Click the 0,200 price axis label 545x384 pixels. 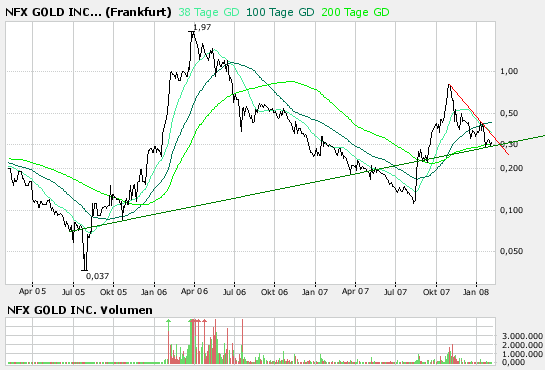[511, 168]
